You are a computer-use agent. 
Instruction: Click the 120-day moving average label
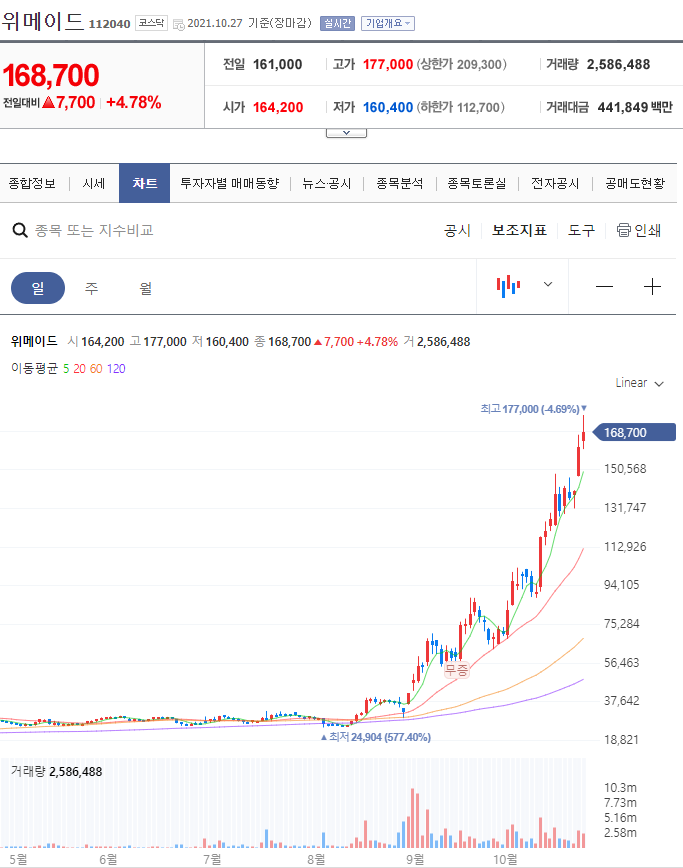pyautogui.click(x=116, y=369)
